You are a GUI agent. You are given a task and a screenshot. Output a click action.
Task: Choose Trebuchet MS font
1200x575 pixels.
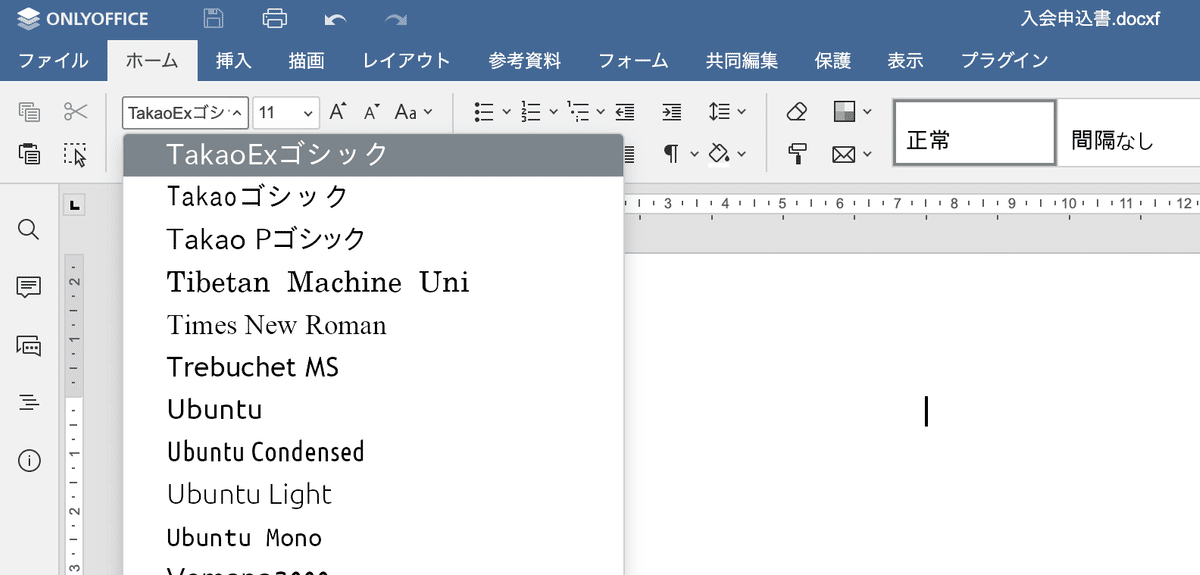point(373,367)
